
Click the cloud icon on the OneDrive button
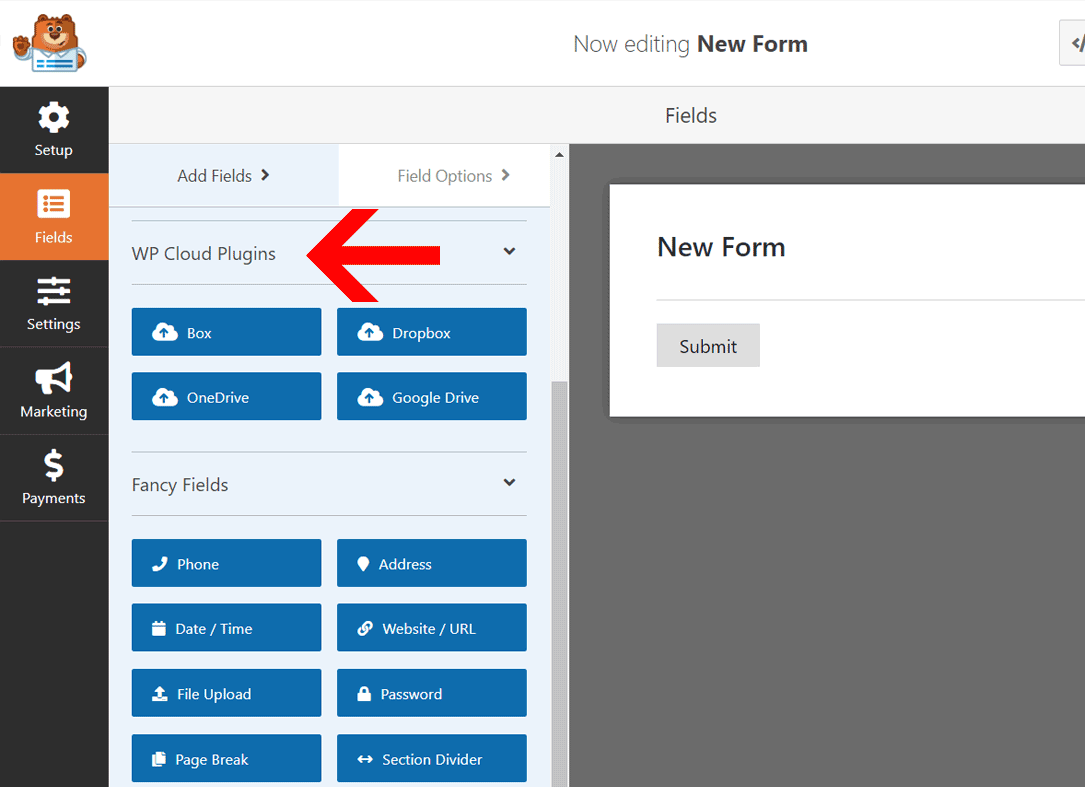165,397
